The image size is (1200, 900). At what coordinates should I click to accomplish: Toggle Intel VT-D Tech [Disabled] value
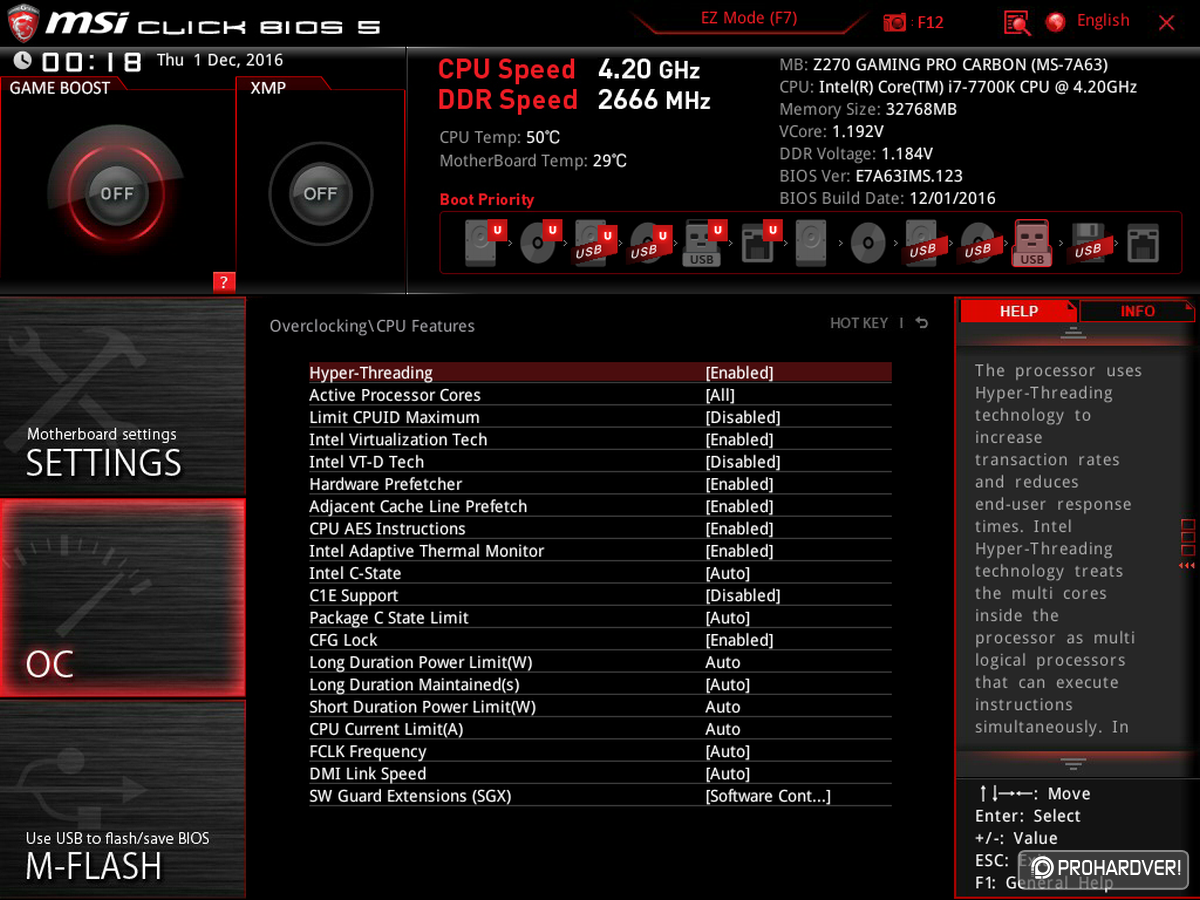pyautogui.click(x=743, y=462)
